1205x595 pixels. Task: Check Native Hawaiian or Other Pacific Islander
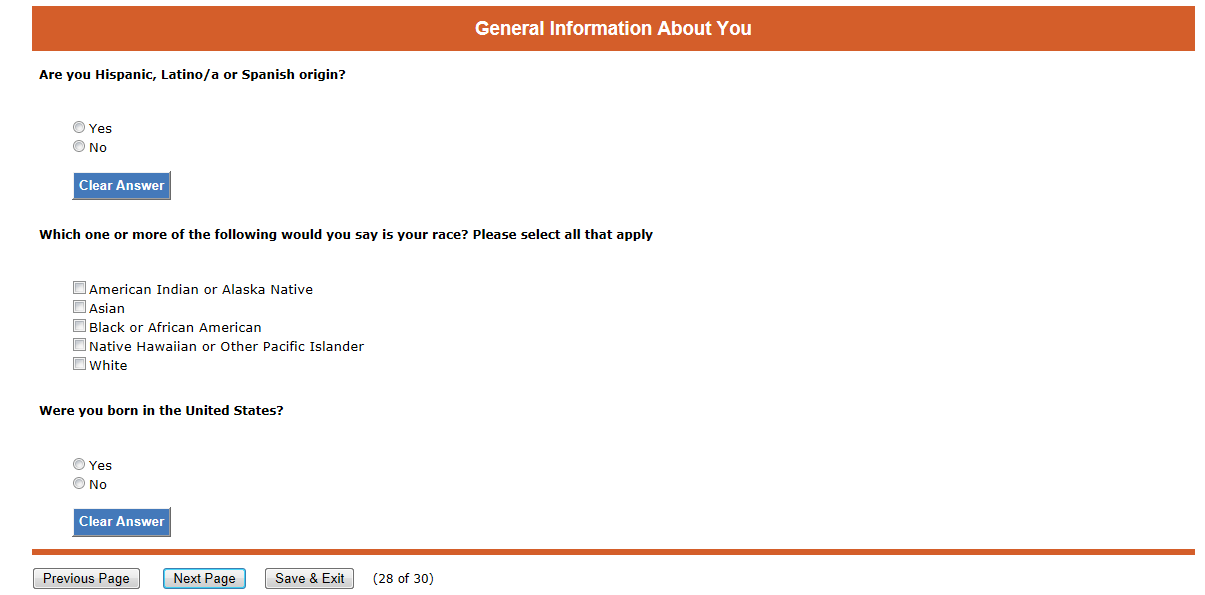click(80, 346)
